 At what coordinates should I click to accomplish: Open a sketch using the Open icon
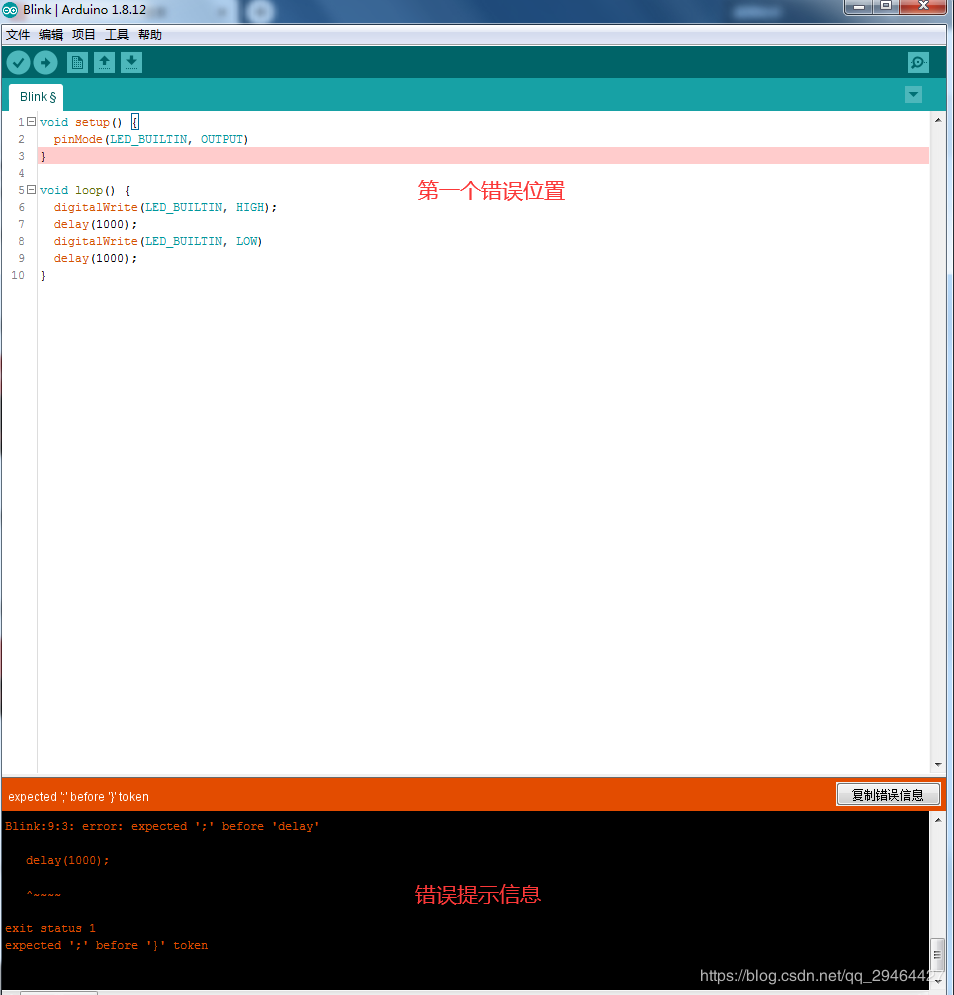click(104, 61)
